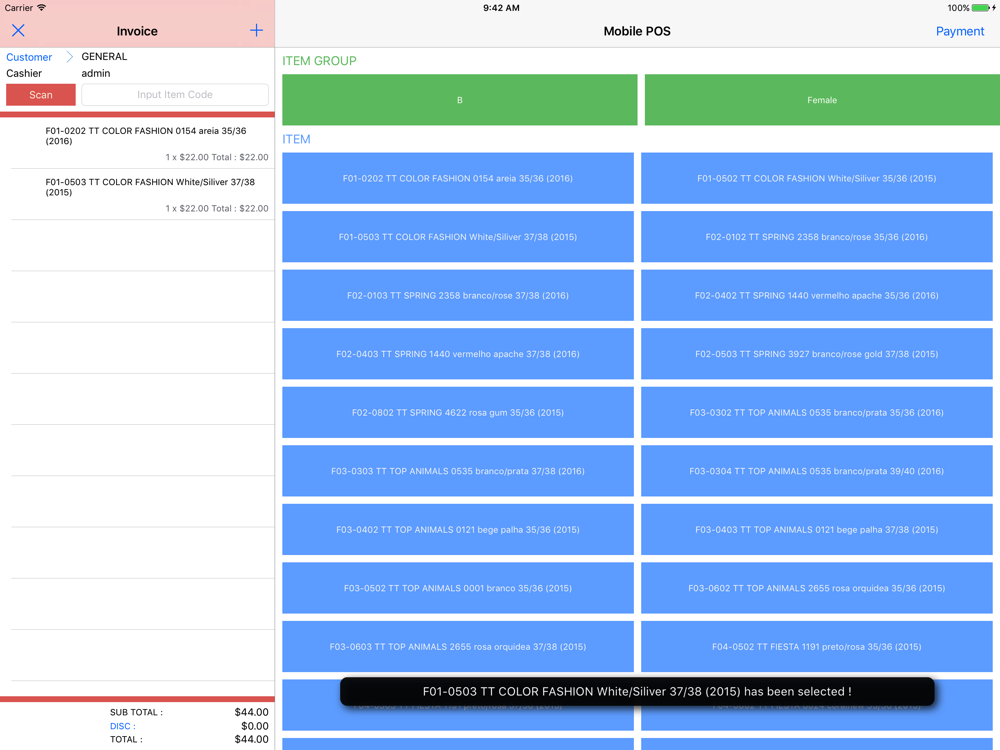The height and width of the screenshot is (750, 1000).
Task: Add item F02-0402 SPRING 1440 35/36
Action: point(817,295)
